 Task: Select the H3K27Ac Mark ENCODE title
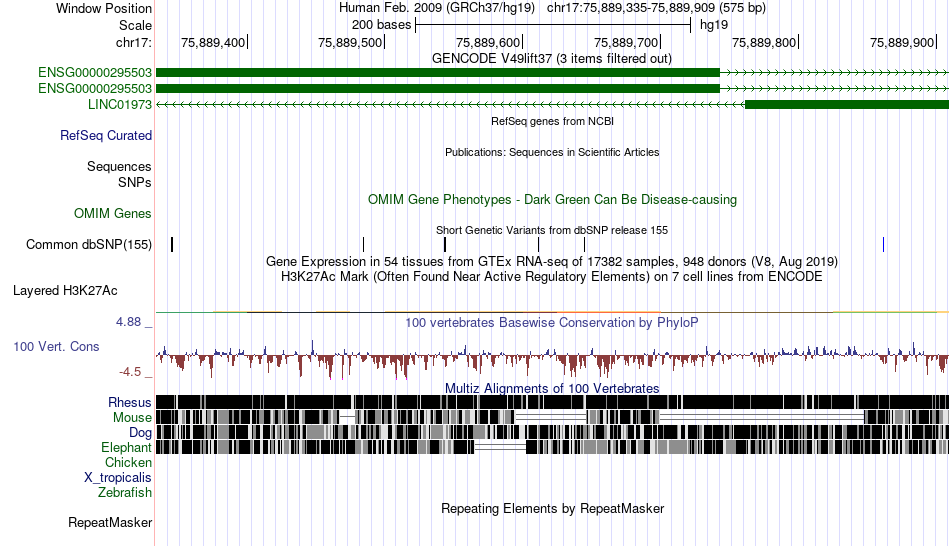click(552, 276)
